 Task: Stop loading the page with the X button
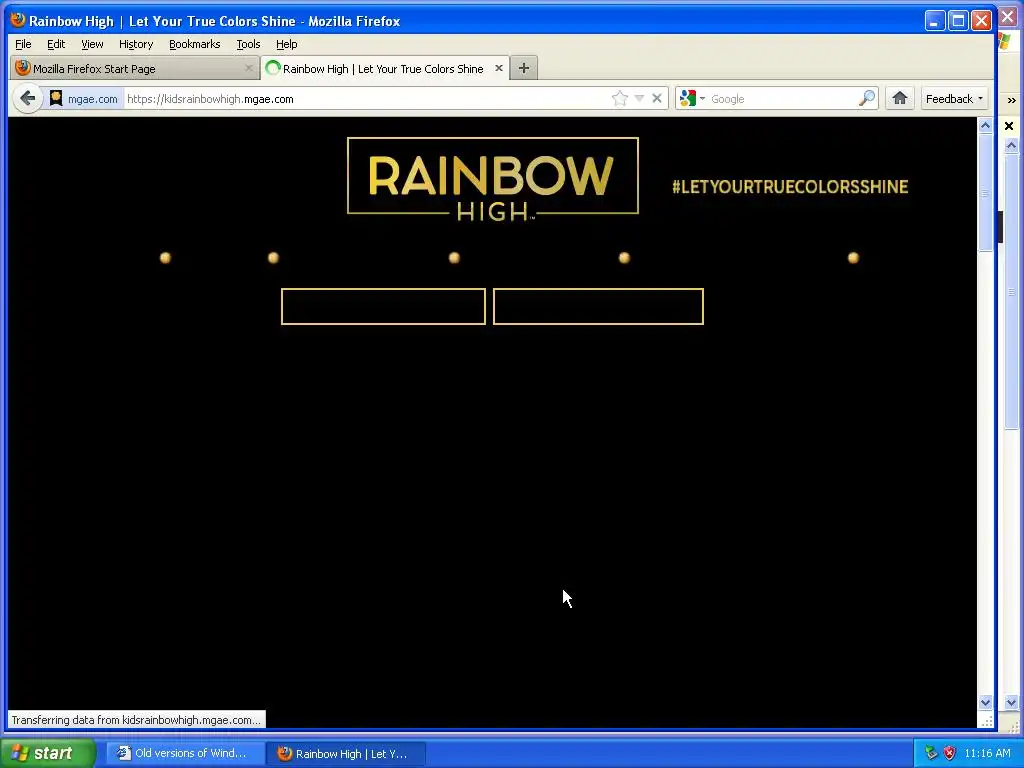[x=657, y=99]
